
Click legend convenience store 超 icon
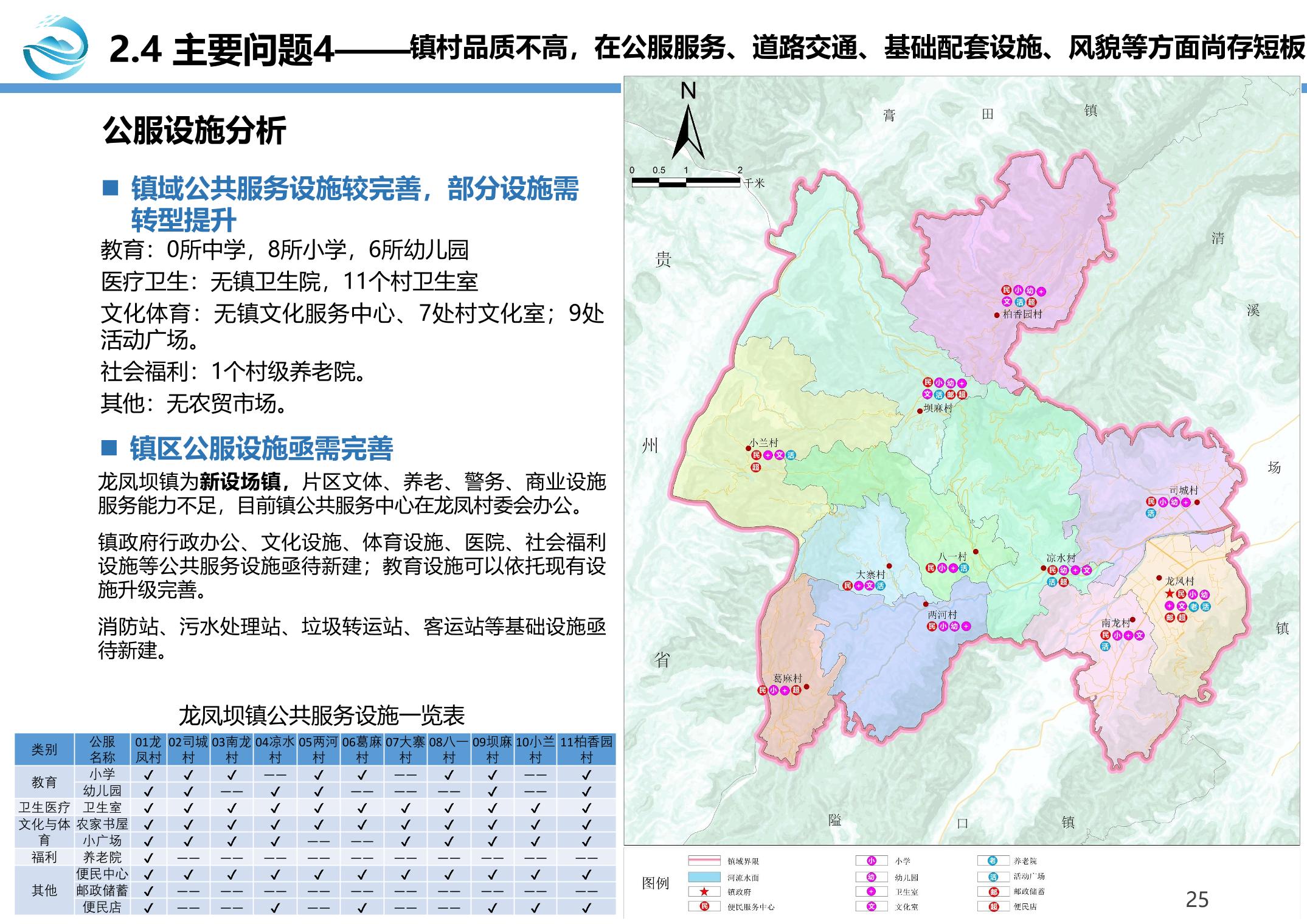(993, 907)
